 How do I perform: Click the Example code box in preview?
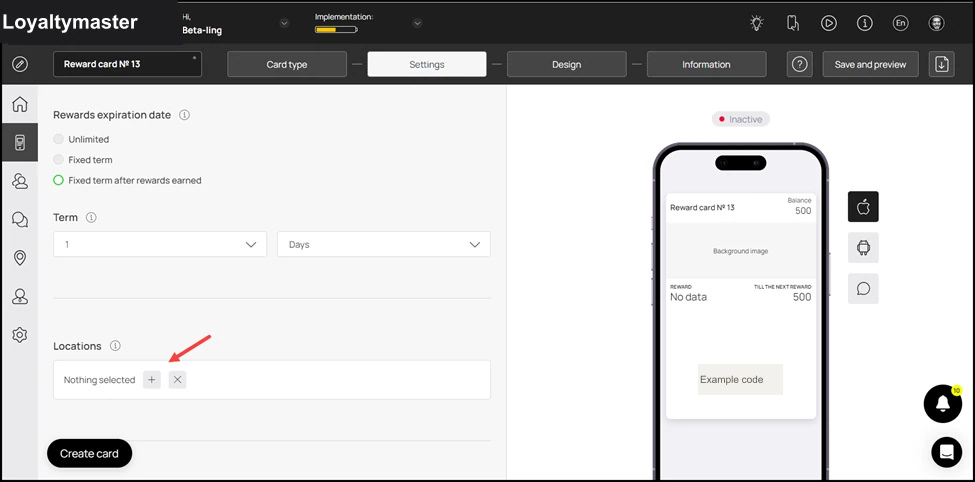pos(740,379)
